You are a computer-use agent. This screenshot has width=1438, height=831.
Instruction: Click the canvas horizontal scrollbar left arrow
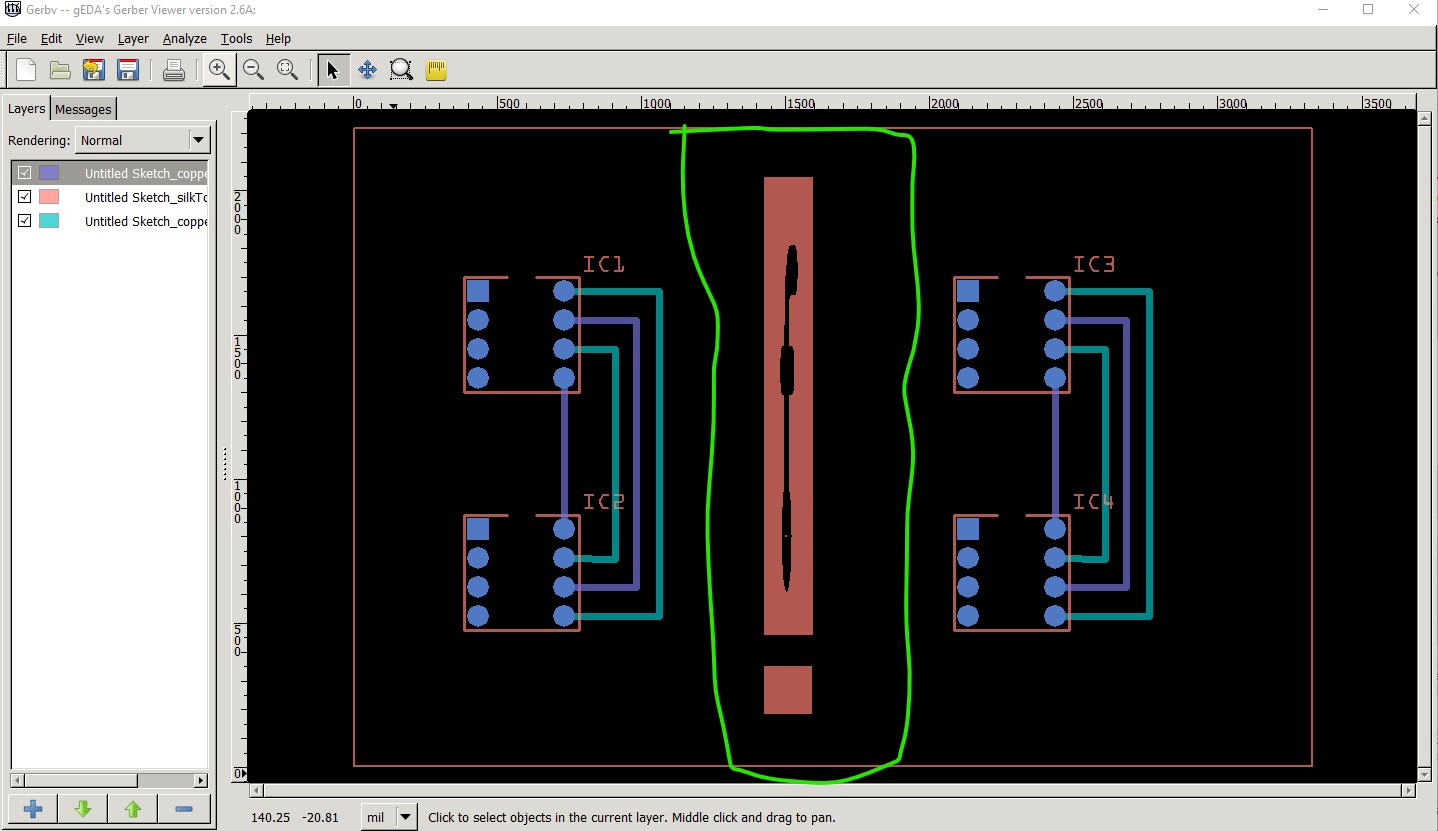tap(255, 791)
